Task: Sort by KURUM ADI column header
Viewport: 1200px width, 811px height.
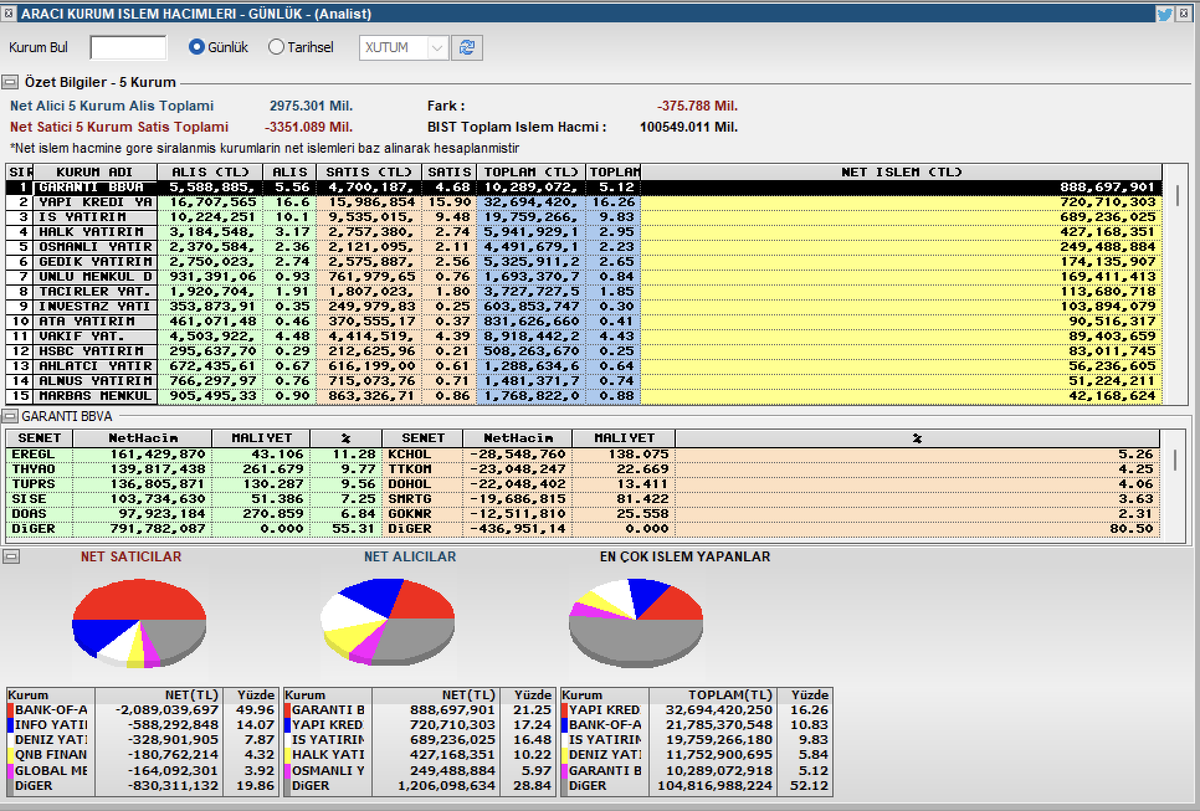Action: click(x=97, y=172)
